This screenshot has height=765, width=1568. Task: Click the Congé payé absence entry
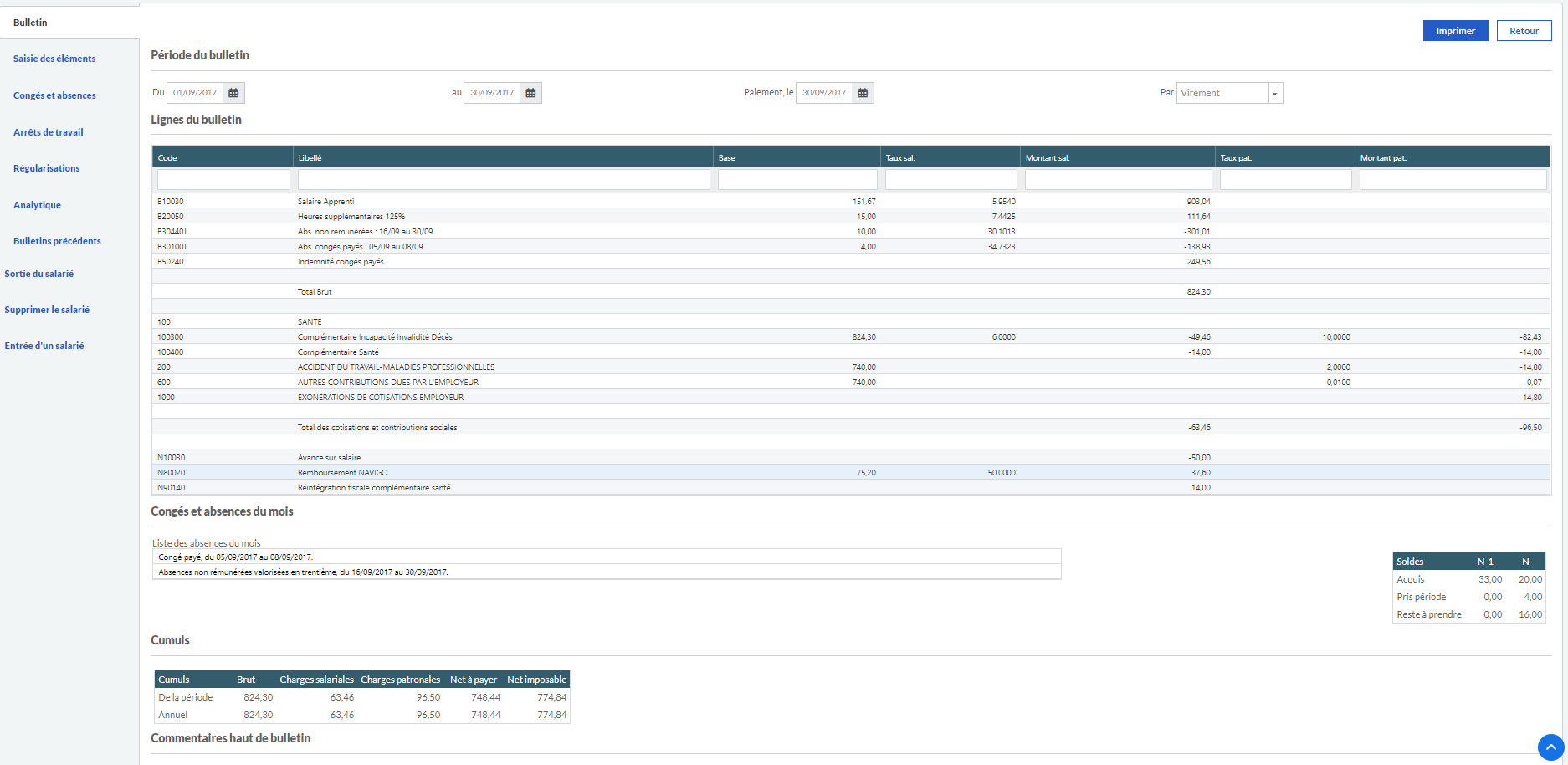pos(607,557)
